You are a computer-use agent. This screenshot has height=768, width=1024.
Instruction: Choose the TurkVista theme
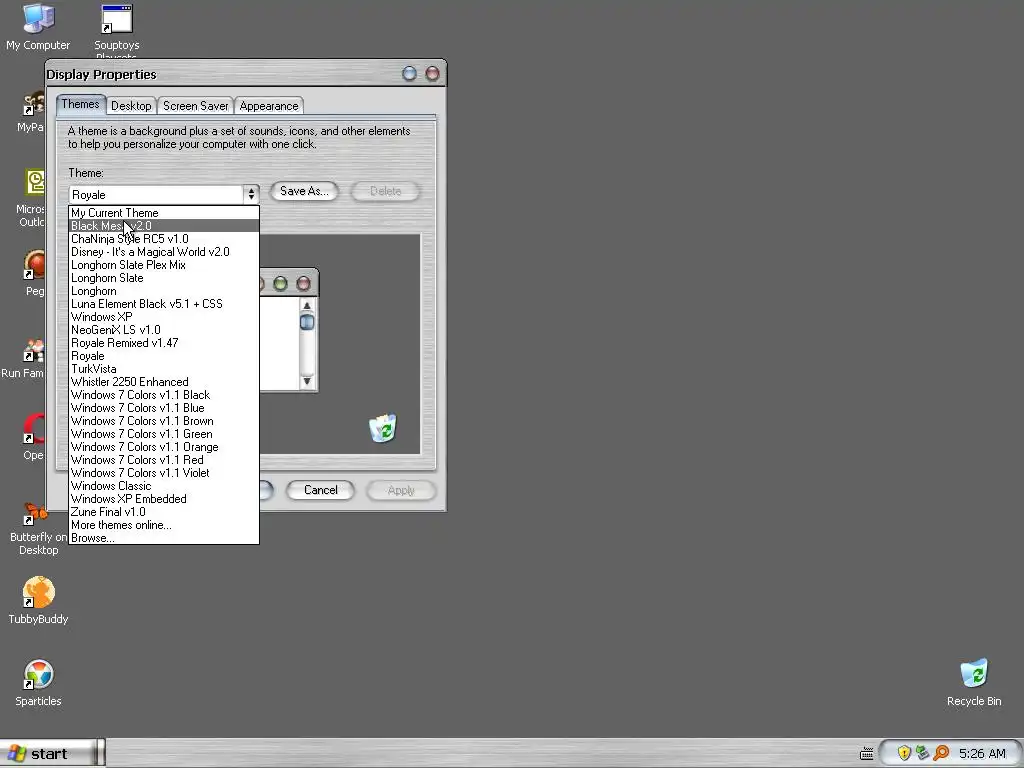click(x=164, y=369)
